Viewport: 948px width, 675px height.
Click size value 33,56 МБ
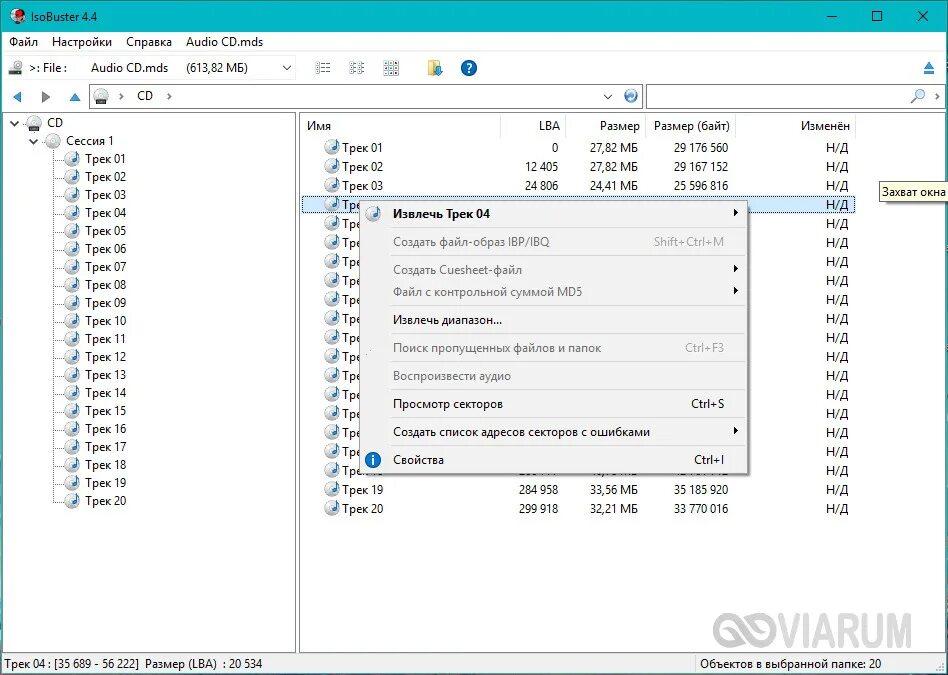pos(614,490)
